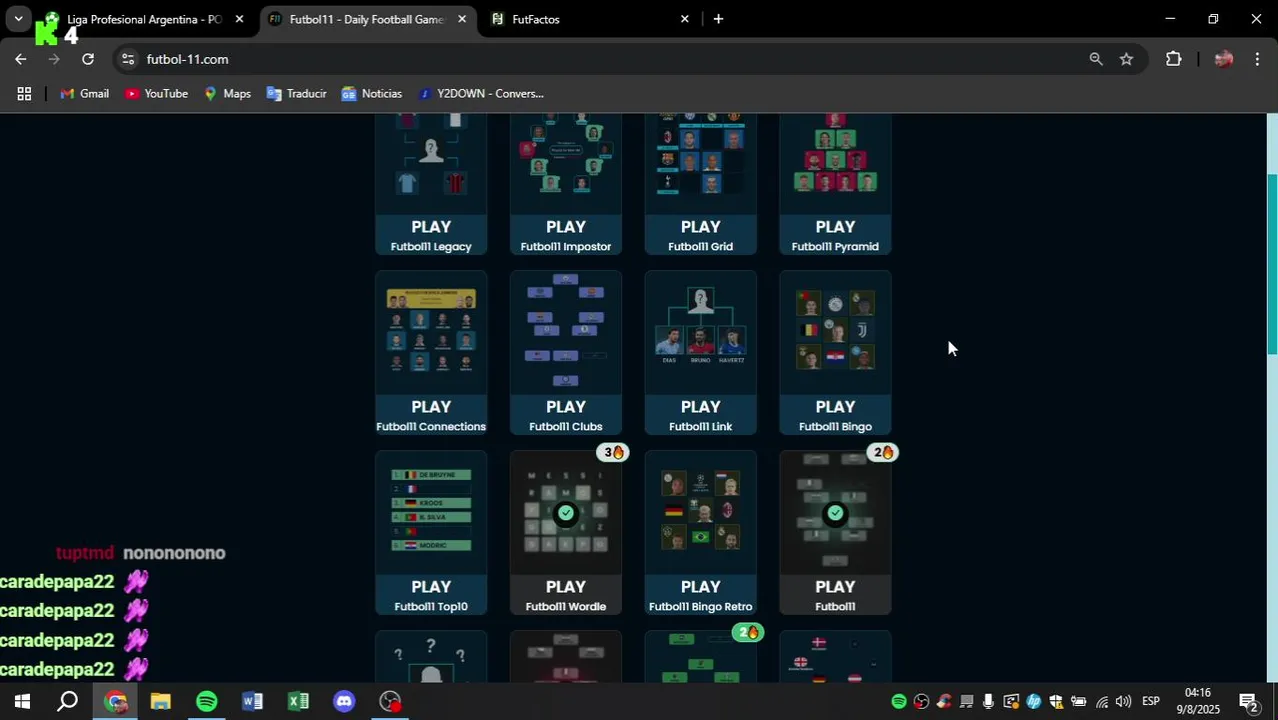Open Futbol11 Pyramid game card
The image size is (1278, 720).
click(835, 184)
